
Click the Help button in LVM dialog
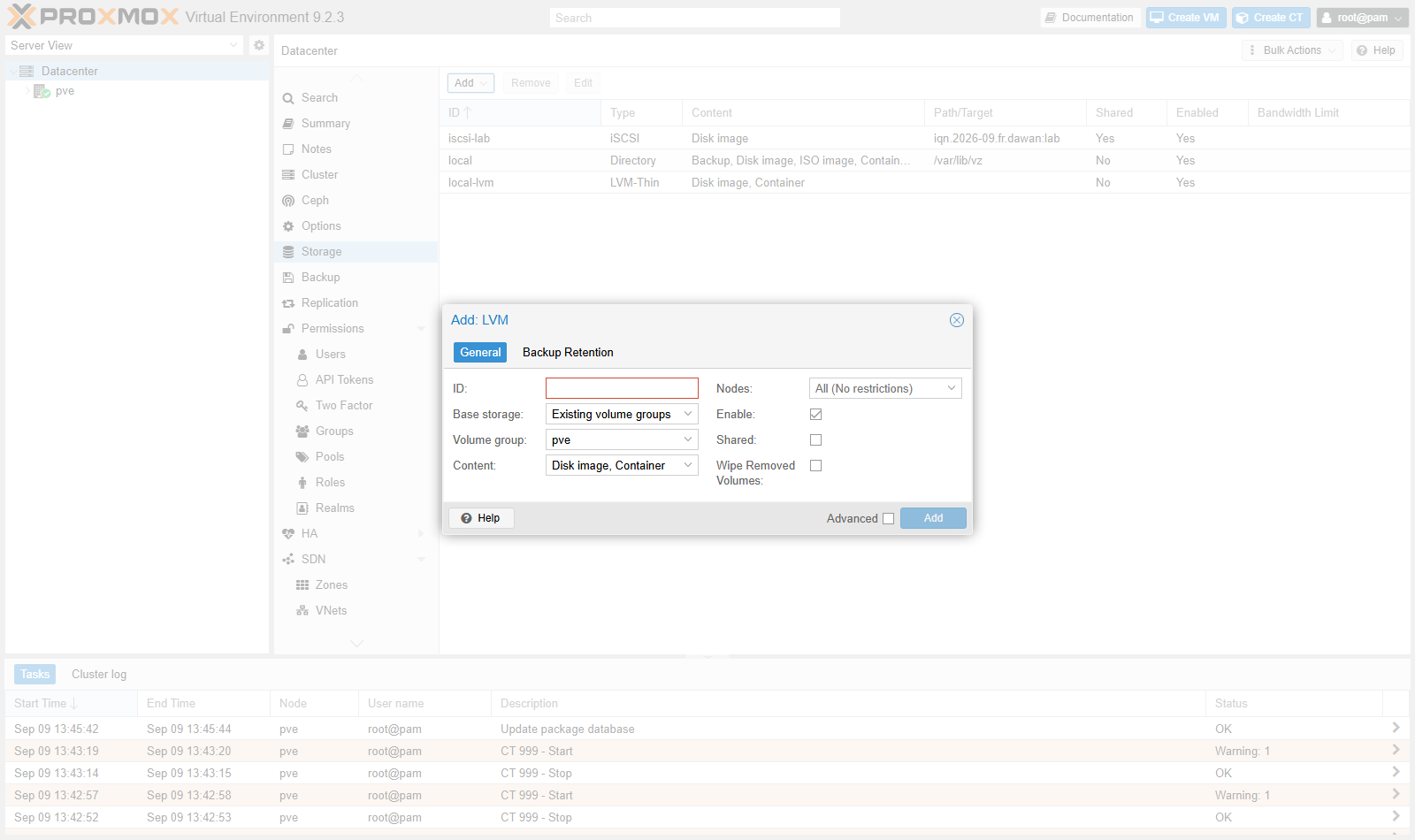pos(481,518)
